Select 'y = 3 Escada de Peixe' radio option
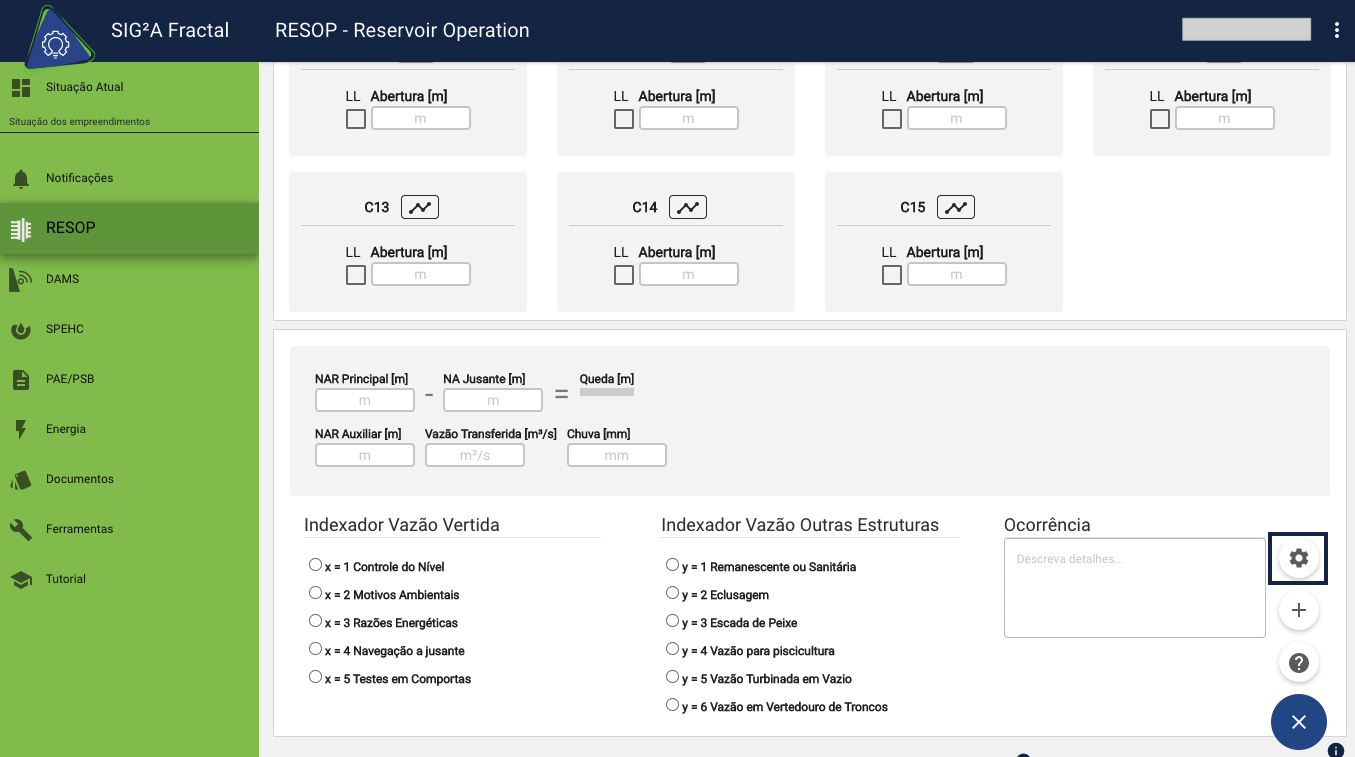Viewport: 1355px width, 757px height. point(672,620)
